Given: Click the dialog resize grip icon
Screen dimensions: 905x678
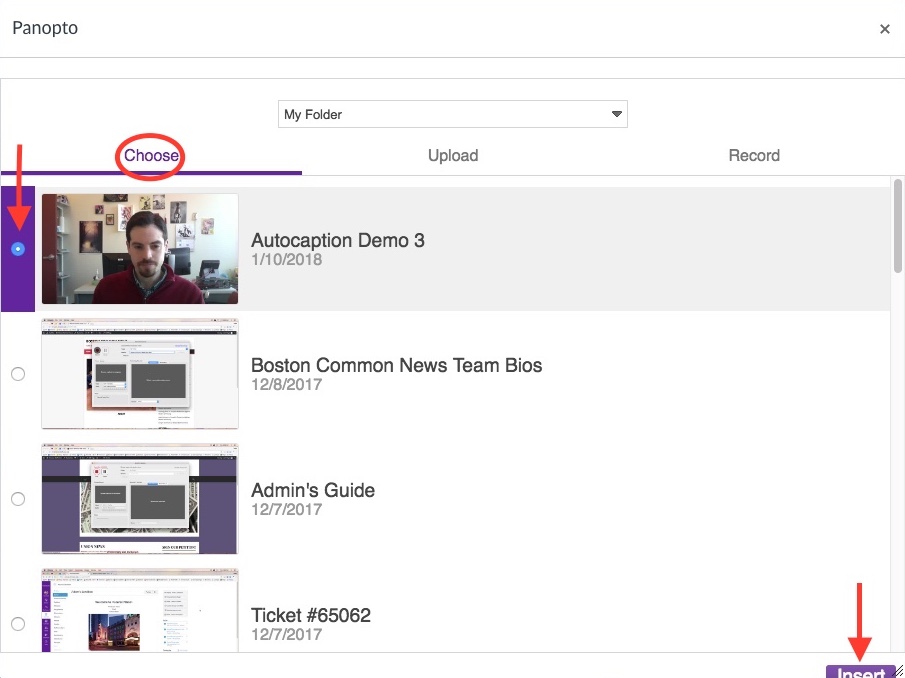Looking at the screenshot, I should pyautogui.click(x=899, y=672).
